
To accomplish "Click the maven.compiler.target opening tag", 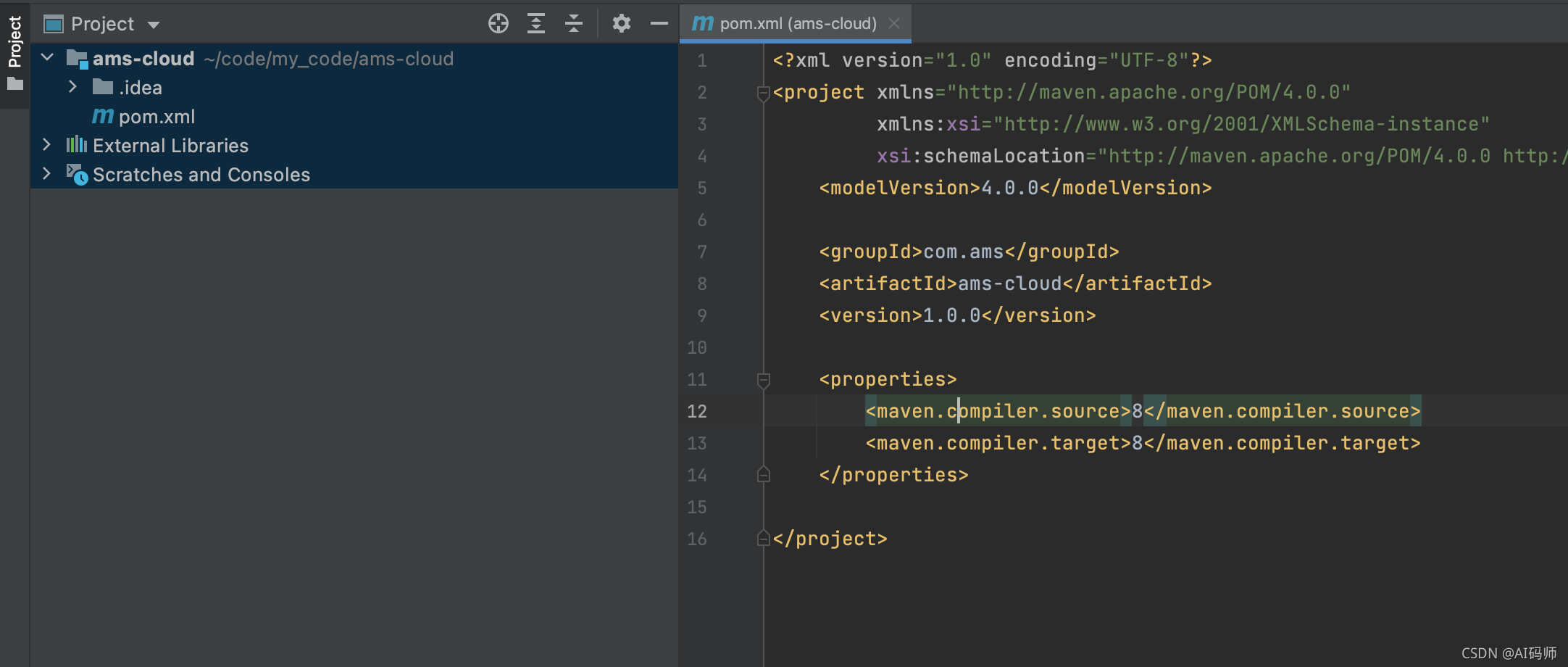I will click(x=998, y=443).
